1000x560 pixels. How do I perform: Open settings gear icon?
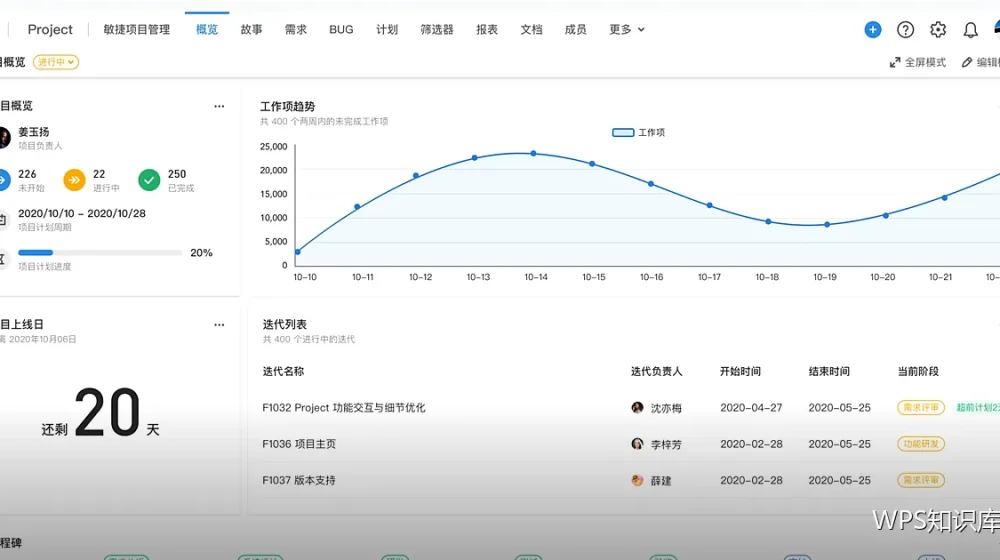pos(938,29)
